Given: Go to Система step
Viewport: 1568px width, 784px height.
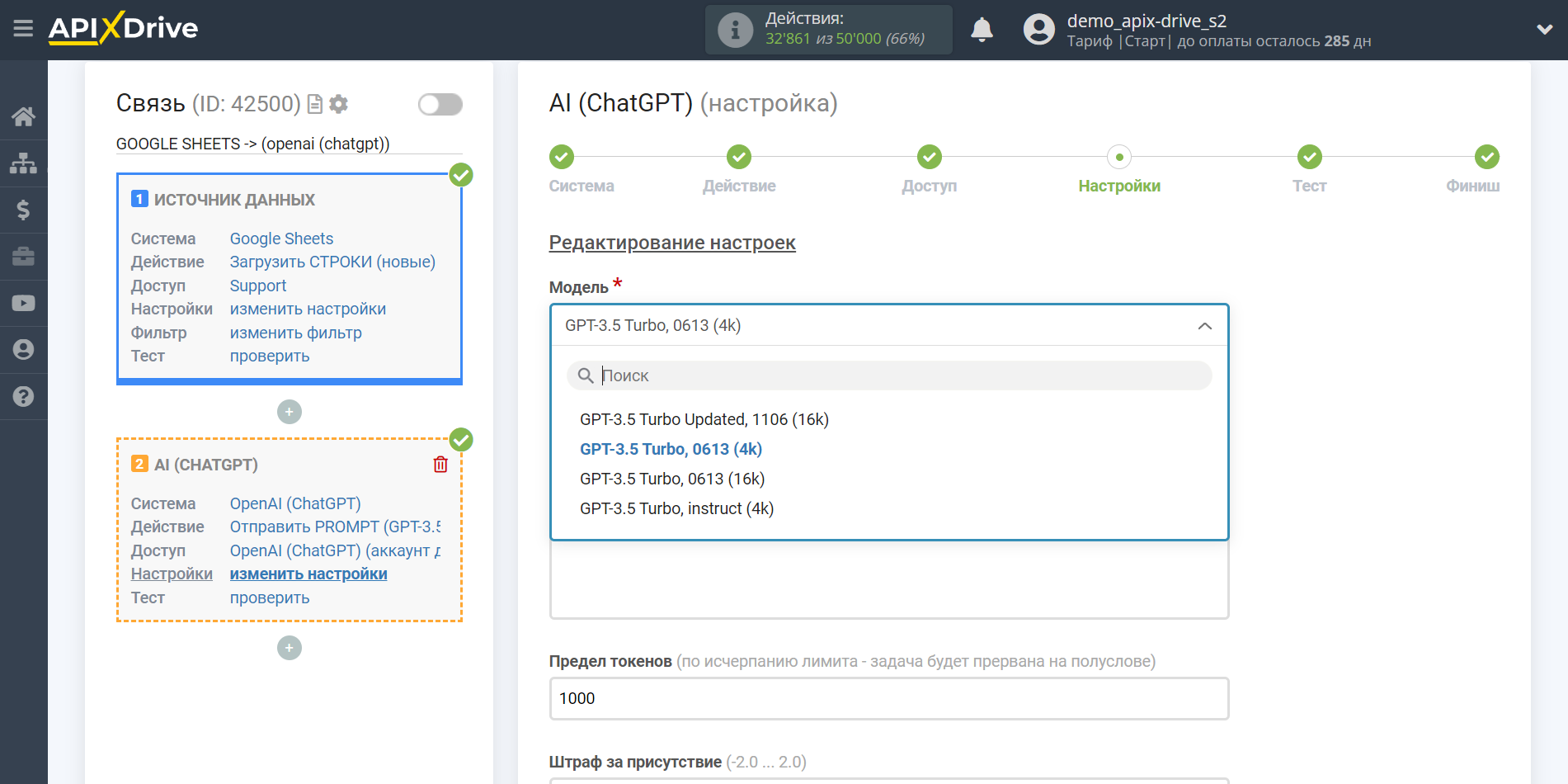Looking at the screenshot, I should pyautogui.click(x=562, y=157).
